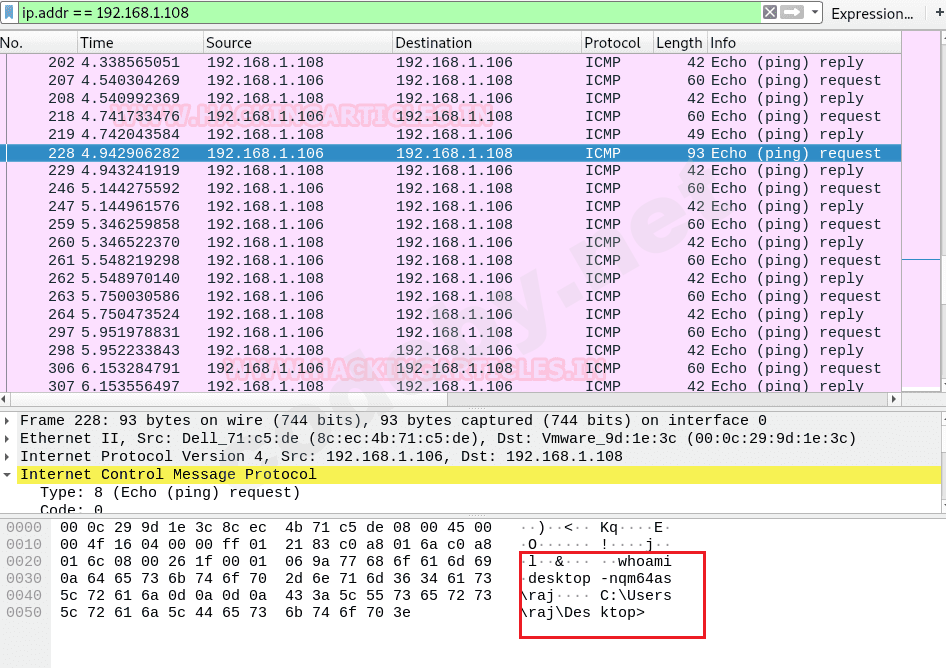Sort by Protocol column header

click(617, 43)
